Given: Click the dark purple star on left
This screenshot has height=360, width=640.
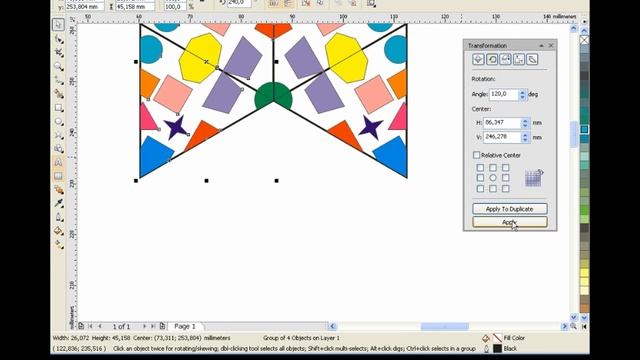Looking at the screenshot, I should [x=176, y=127].
